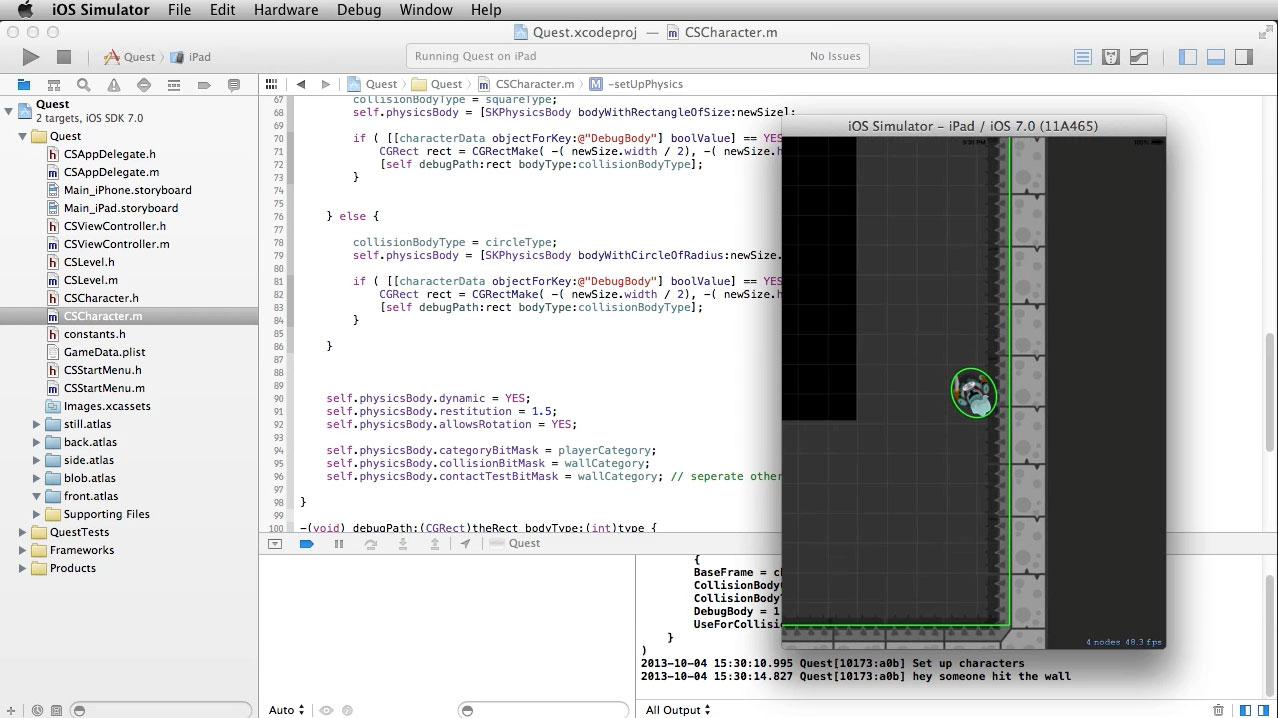Pause program execution in debug bar
Image resolution: width=1278 pixels, height=718 pixels.
pos(339,544)
